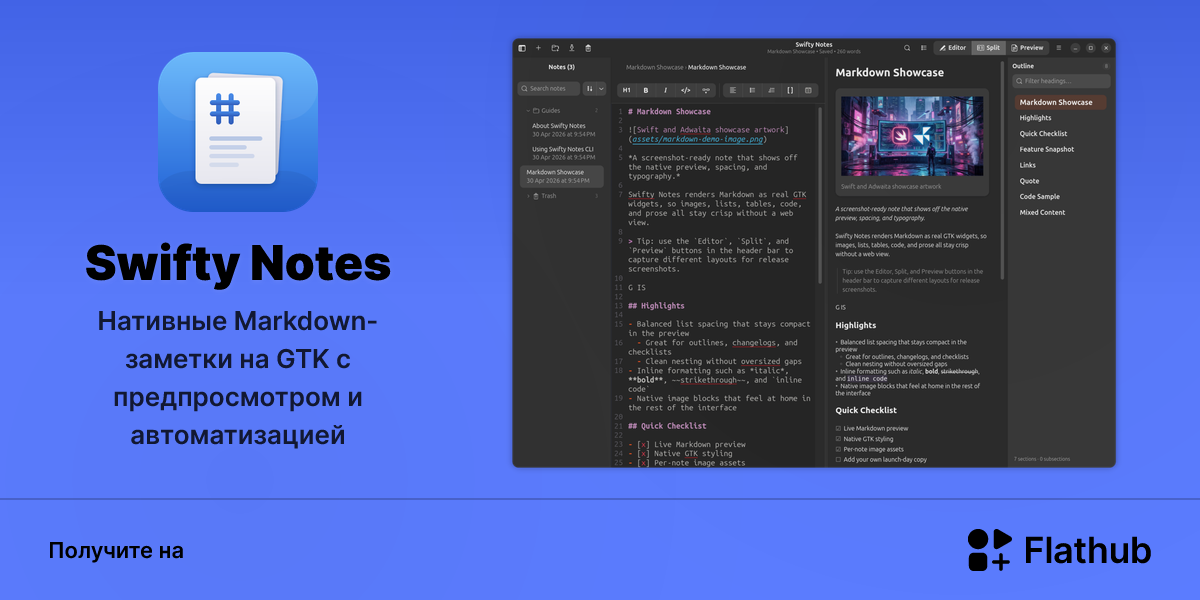Toggle the sidebar panel icon
The image size is (1200, 600).
[x=521, y=48]
